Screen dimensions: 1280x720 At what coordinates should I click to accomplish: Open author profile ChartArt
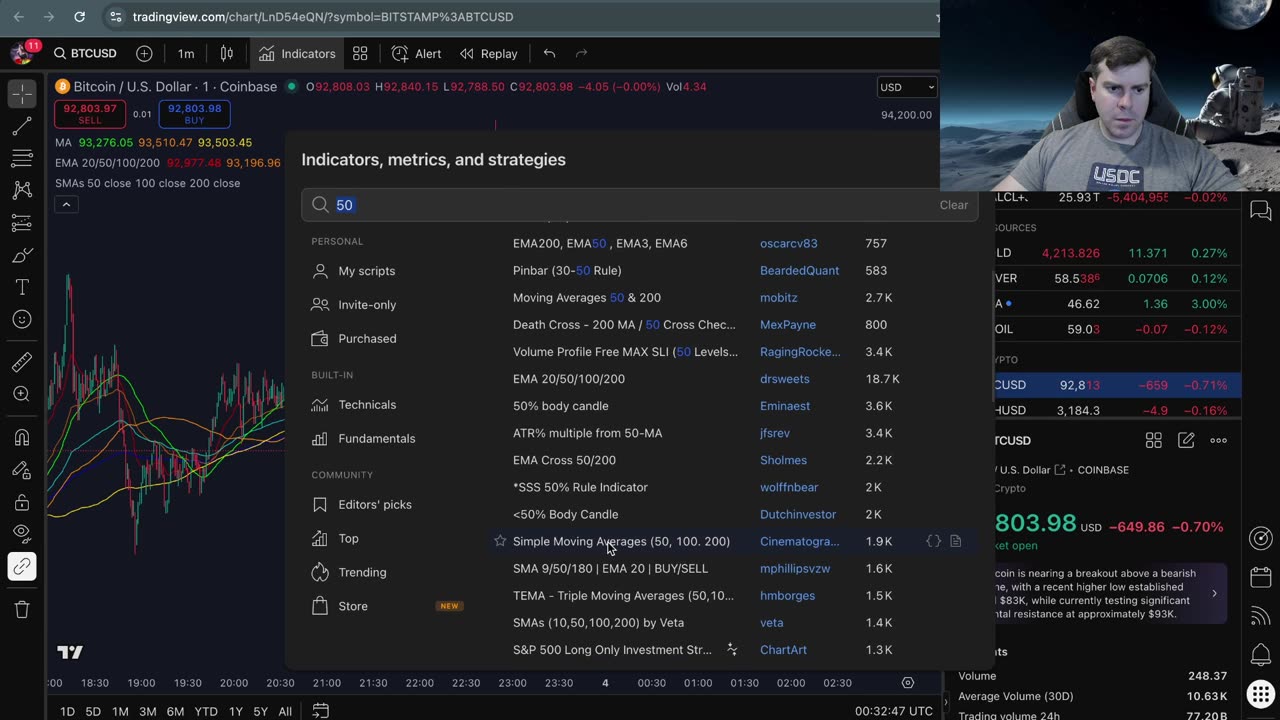(x=783, y=650)
